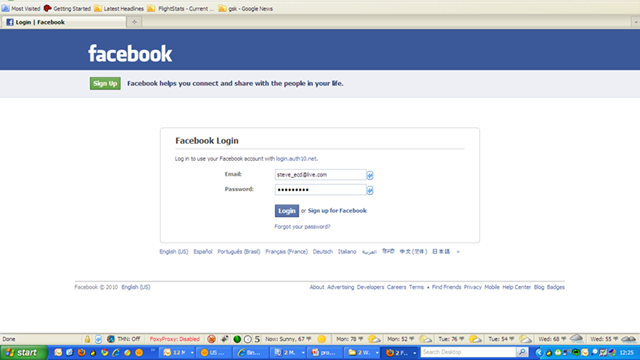Launch Internet Explorer from quick launch

click(x=116, y=352)
